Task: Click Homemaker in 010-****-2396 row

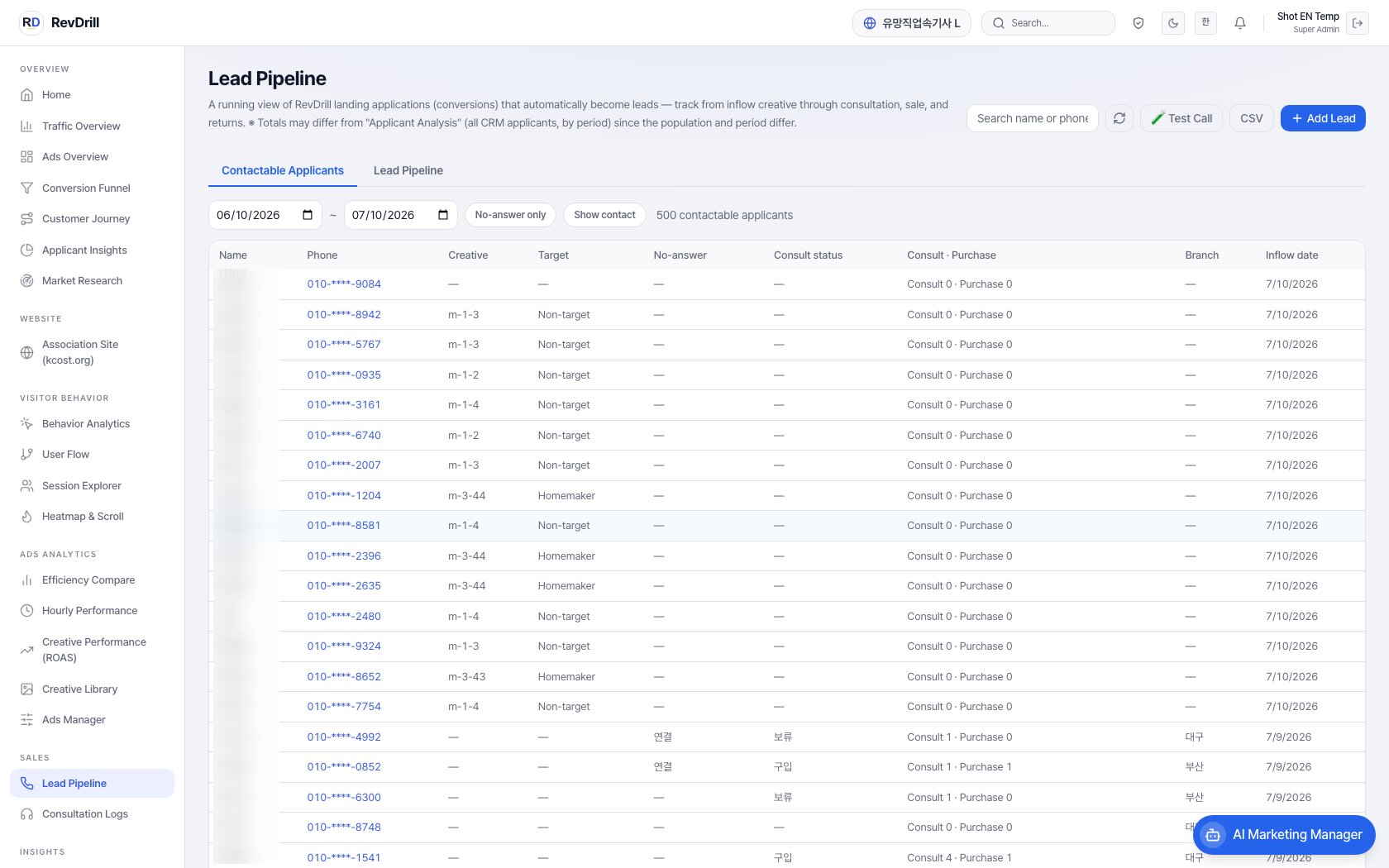Action: [x=566, y=556]
